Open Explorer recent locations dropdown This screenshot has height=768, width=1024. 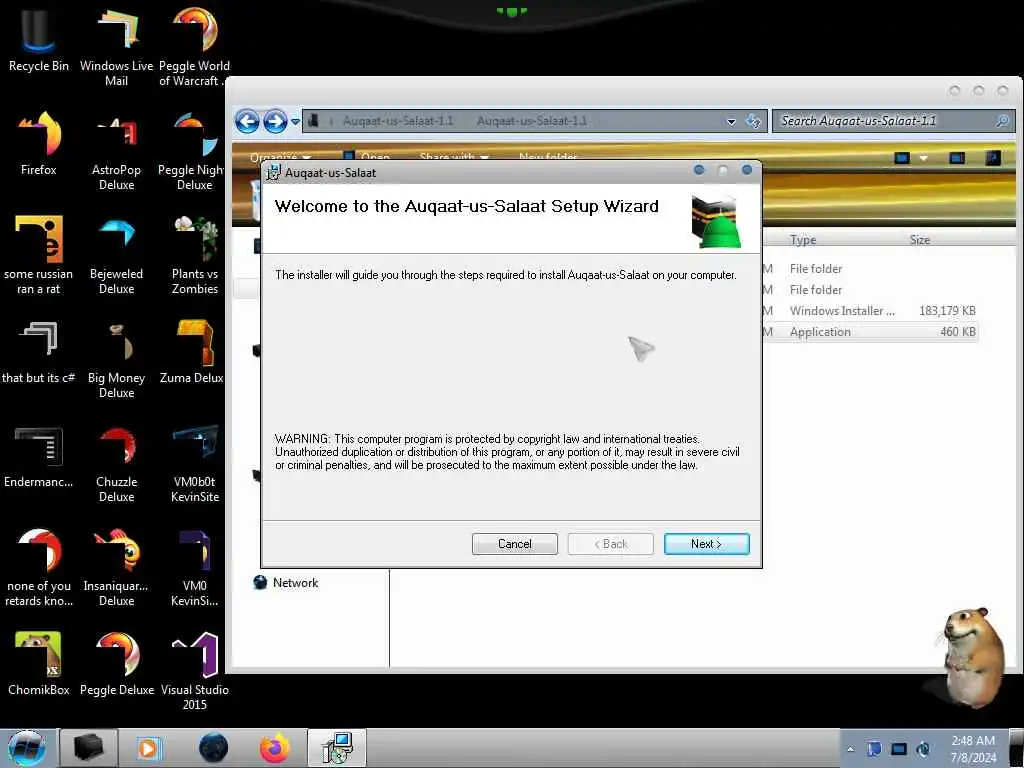coord(295,121)
